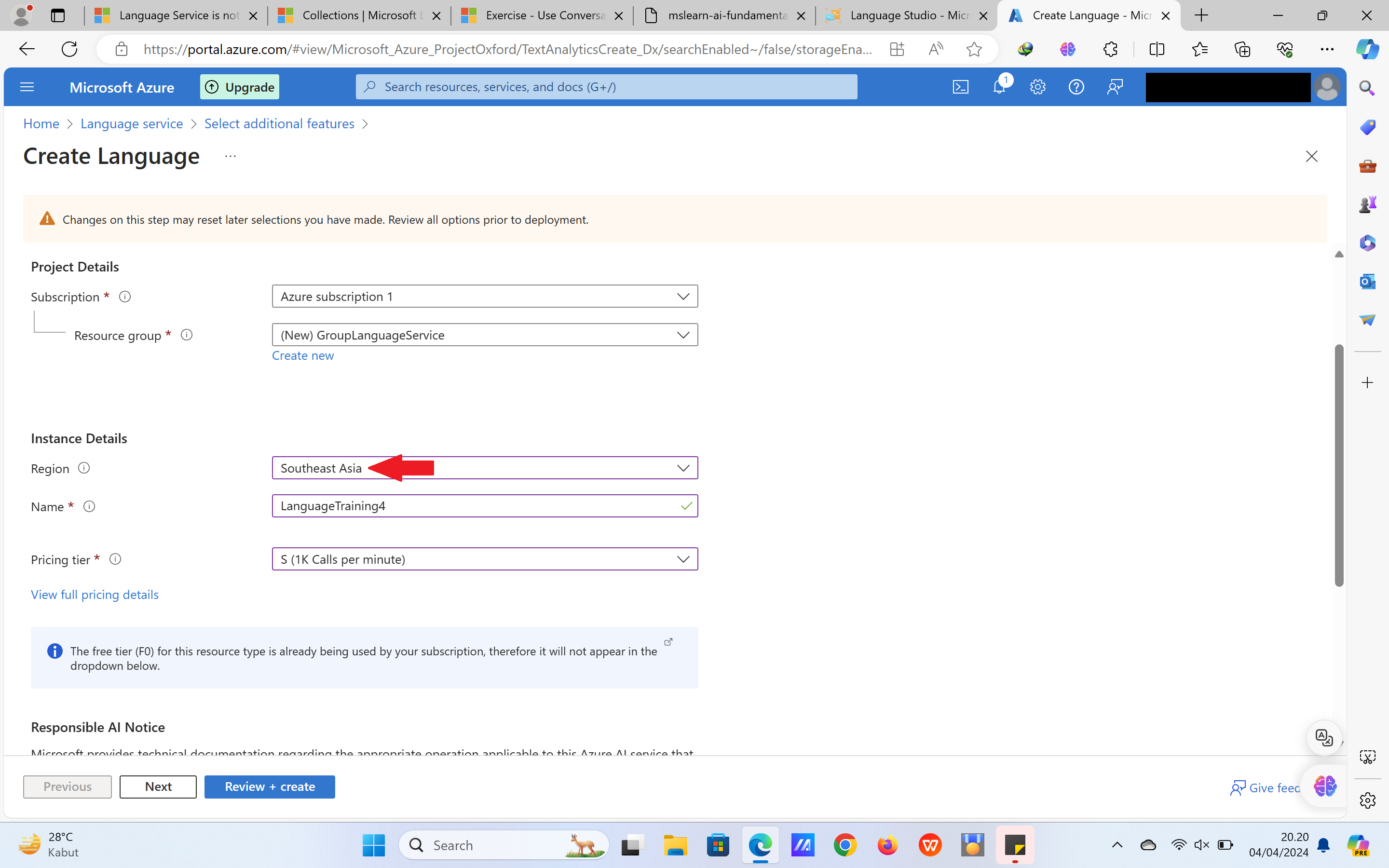The image size is (1389, 868).
Task: Show info tooltip for Pricing tier
Action: [x=115, y=559]
